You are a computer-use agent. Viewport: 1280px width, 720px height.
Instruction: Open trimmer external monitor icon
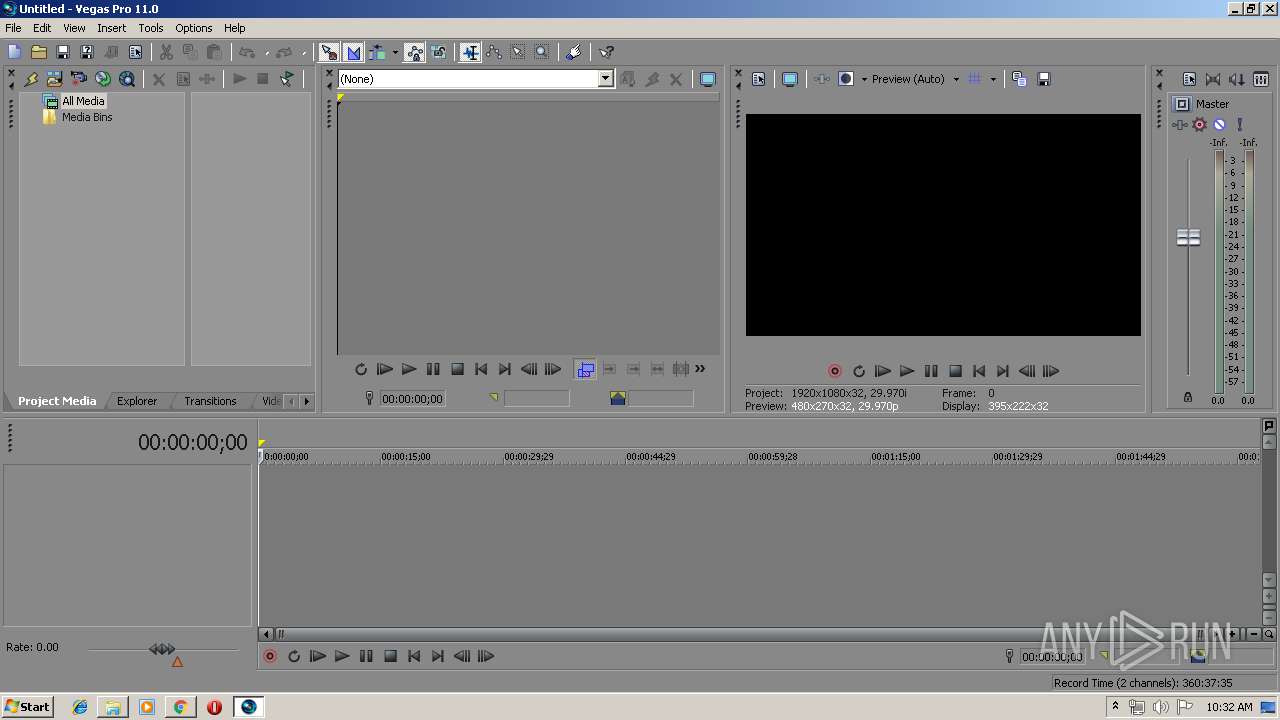(x=708, y=79)
